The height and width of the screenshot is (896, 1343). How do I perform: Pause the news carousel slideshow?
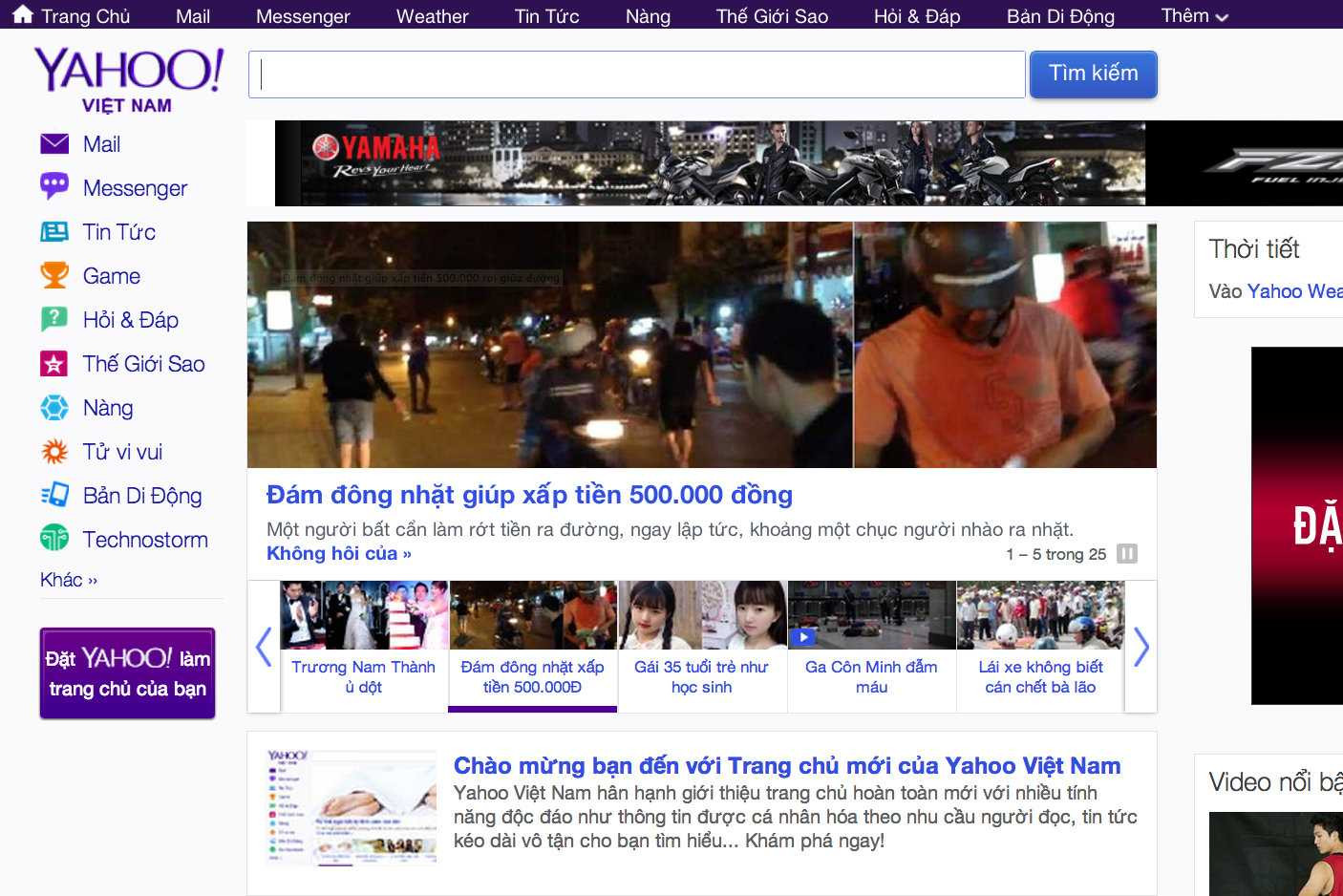point(1127,554)
